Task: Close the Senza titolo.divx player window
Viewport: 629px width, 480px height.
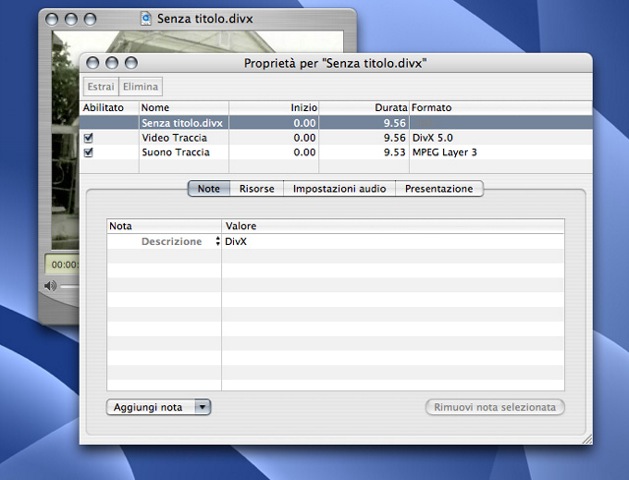Action: (52, 19)
